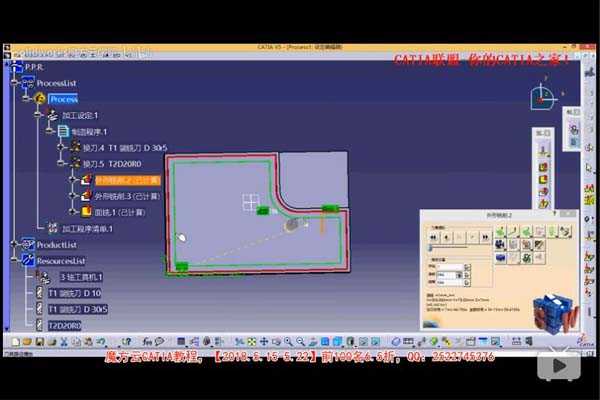Click the Print icon in bottom toolbar
The image size is (600, 400).
[52, 341]
